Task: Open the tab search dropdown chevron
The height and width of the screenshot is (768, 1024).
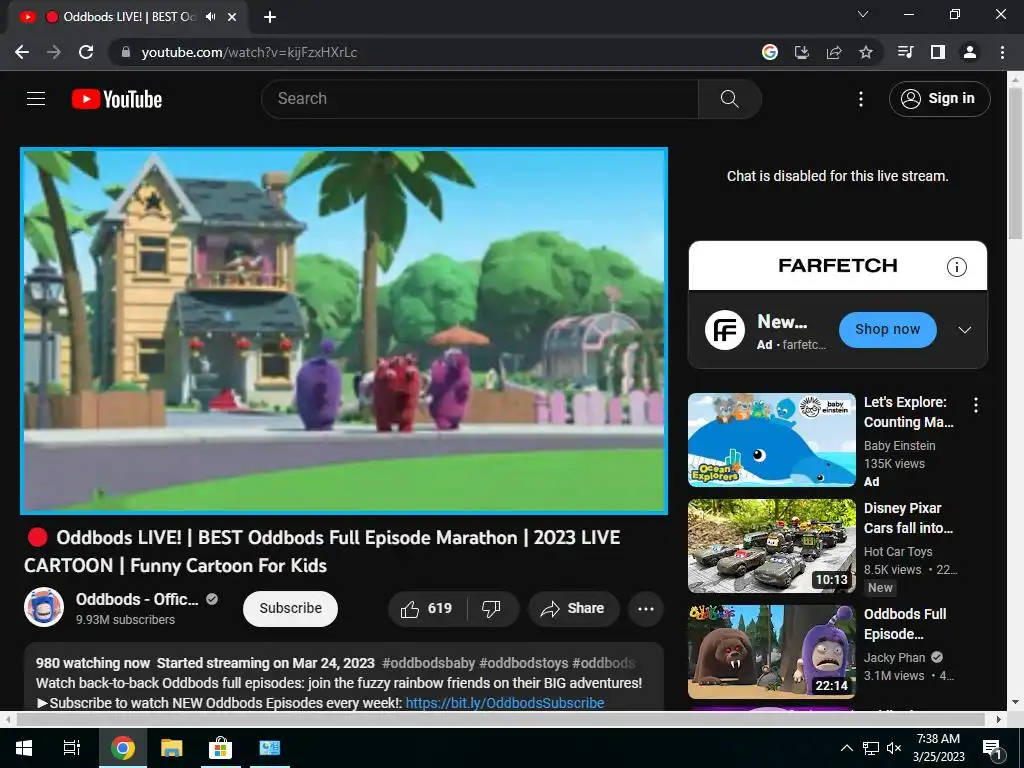Action: click(863, 14)
